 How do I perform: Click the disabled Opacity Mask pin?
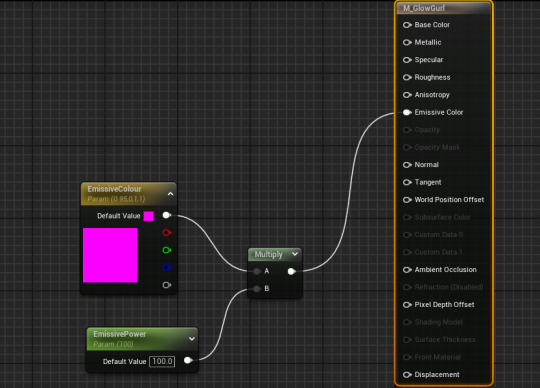pos(407,147)
